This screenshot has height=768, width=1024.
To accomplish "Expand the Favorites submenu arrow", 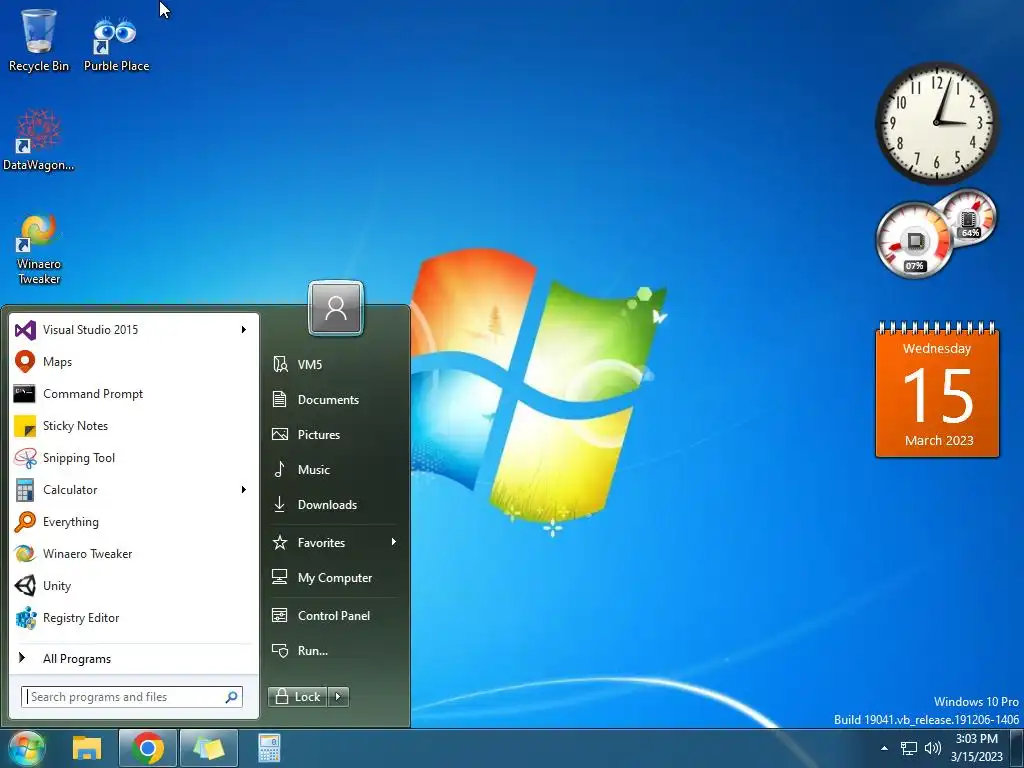I will pos(393,542).
